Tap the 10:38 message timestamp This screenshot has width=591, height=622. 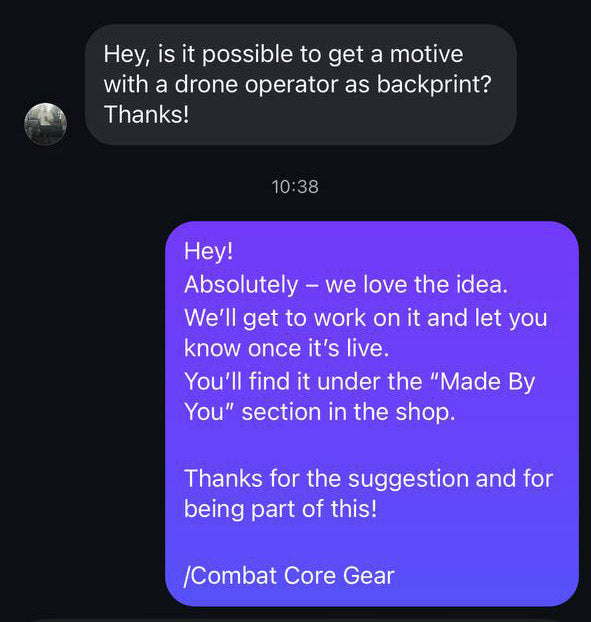click(x=295, y=187)
